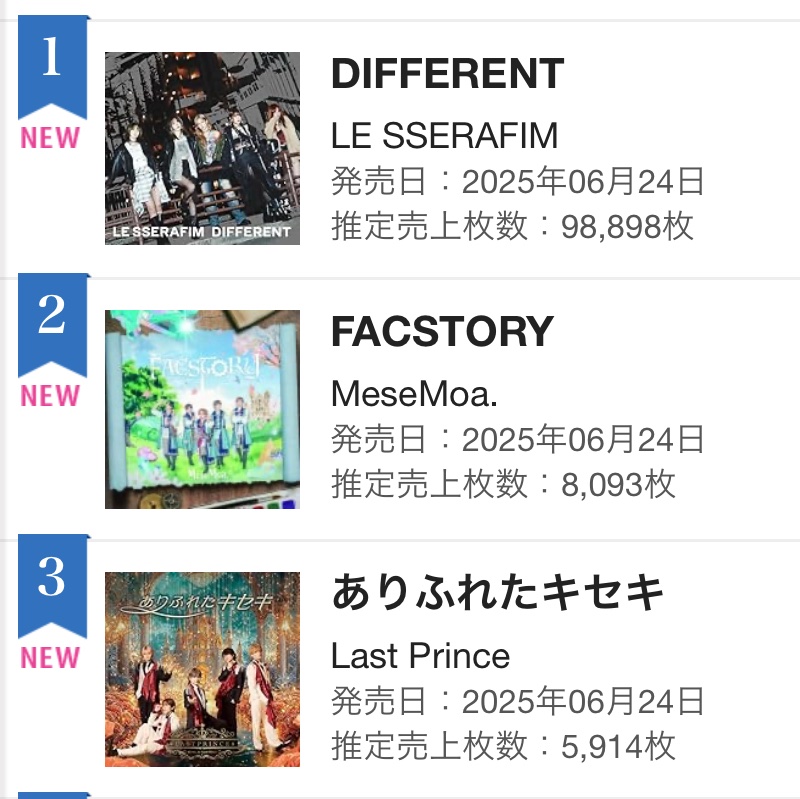Click the release date under FACSTORY
800x799 pixels.
pyautogui.click(x=518, y=439)
